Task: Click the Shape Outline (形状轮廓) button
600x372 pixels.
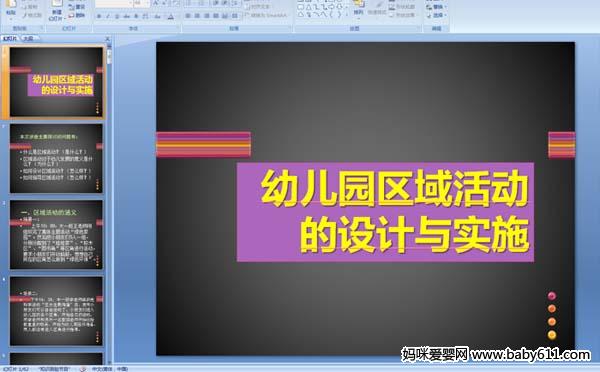Action: (402, 7)
